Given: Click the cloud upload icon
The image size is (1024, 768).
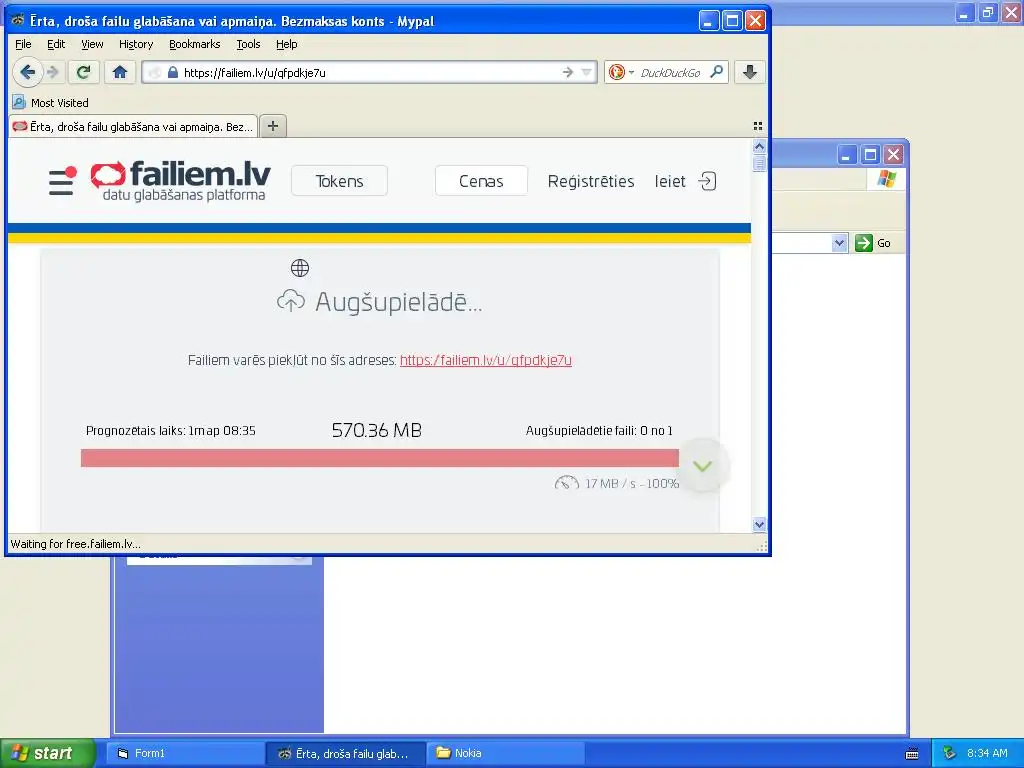Looking at the screenshot, I should 291,301.
